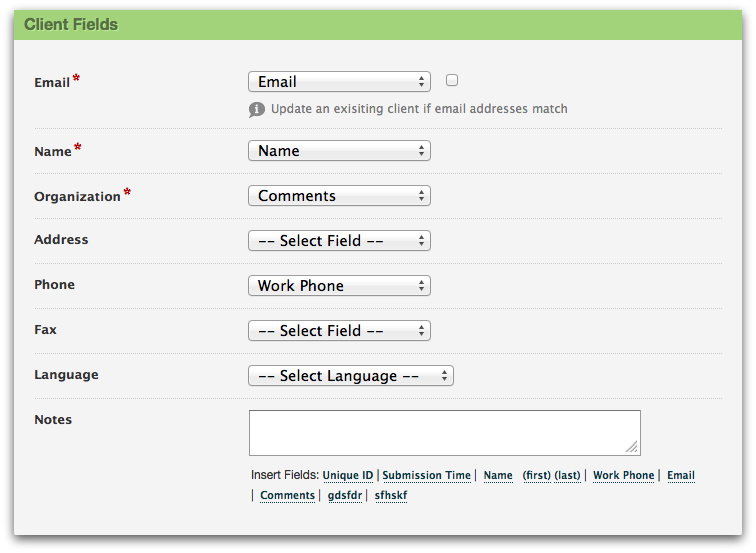Open the Phone dropdown showing Work Phone

(339, 286)
